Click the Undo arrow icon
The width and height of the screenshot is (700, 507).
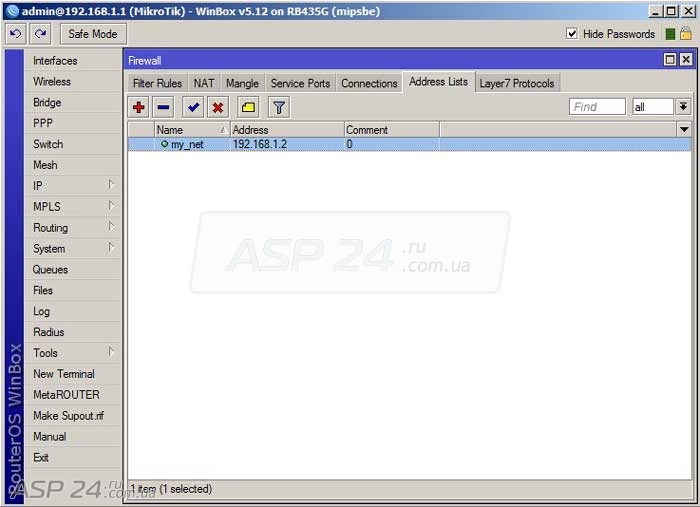click(x=15, y=34)
